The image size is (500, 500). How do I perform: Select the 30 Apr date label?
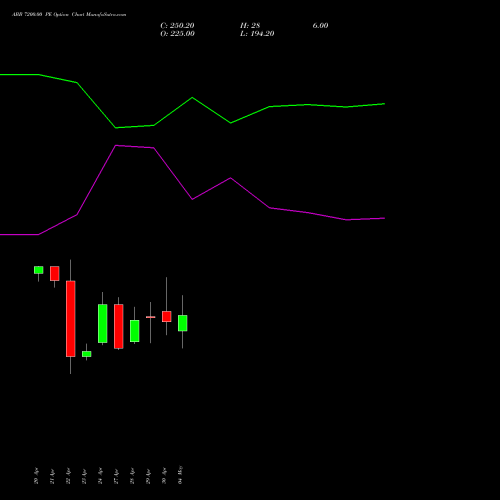tap(164, 476)
